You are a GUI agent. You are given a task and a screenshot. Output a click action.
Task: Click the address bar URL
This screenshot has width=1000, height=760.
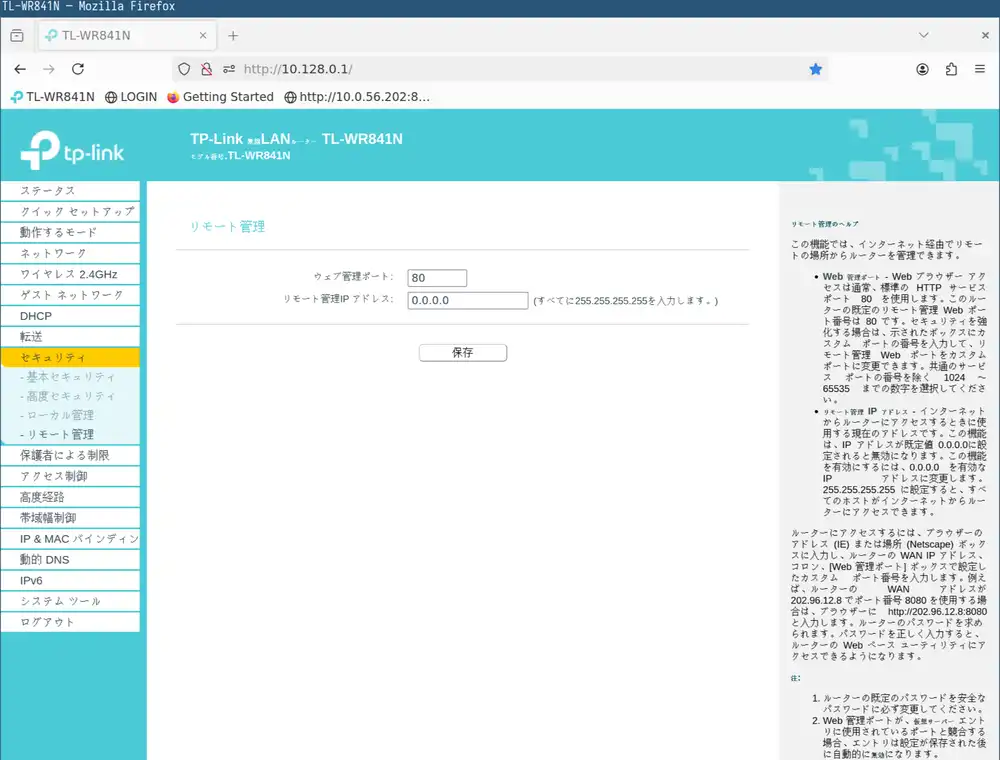coord(298,69)
